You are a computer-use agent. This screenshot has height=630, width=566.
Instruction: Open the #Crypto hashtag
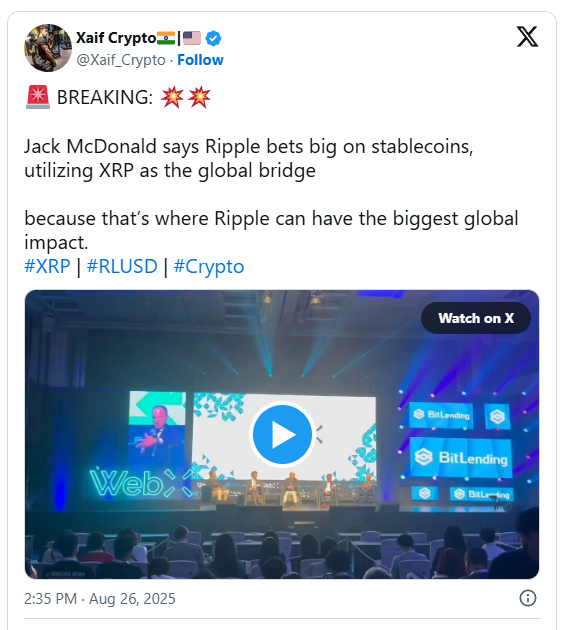208,266
